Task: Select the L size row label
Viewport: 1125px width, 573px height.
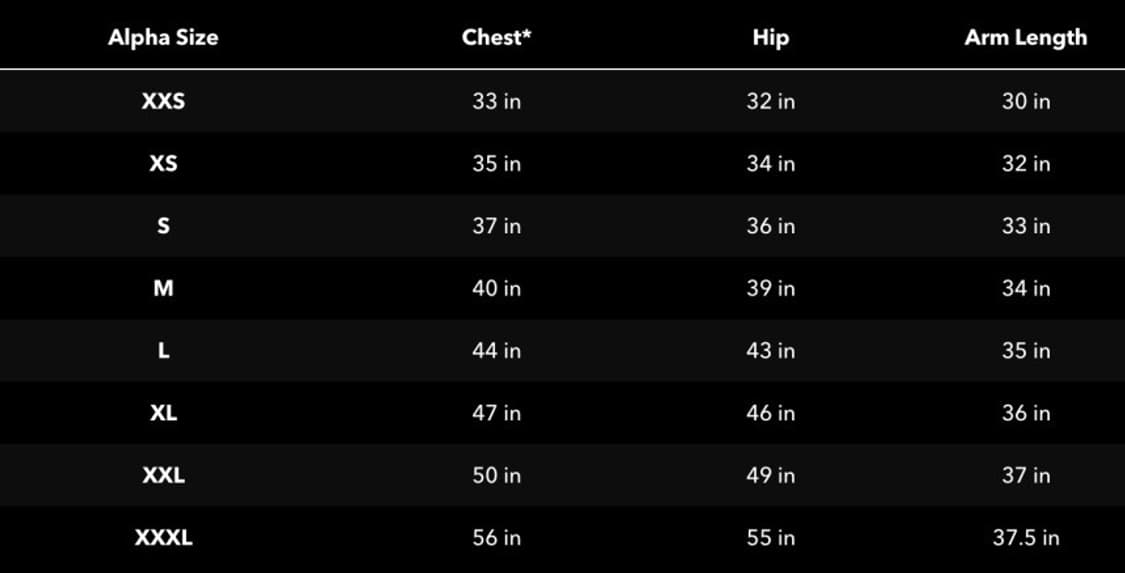Action: [163, 351]
